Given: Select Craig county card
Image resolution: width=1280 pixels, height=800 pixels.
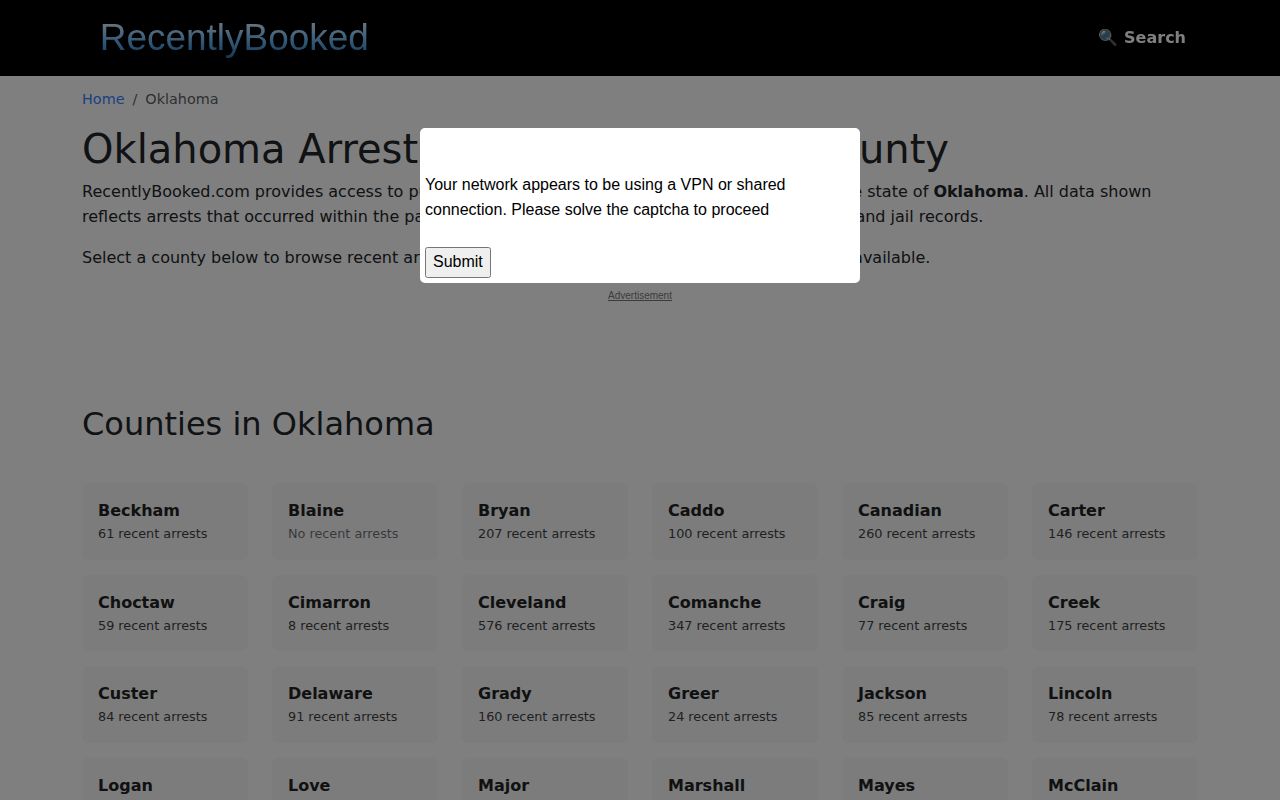Looking at the screenshot, I should point(925,613).
